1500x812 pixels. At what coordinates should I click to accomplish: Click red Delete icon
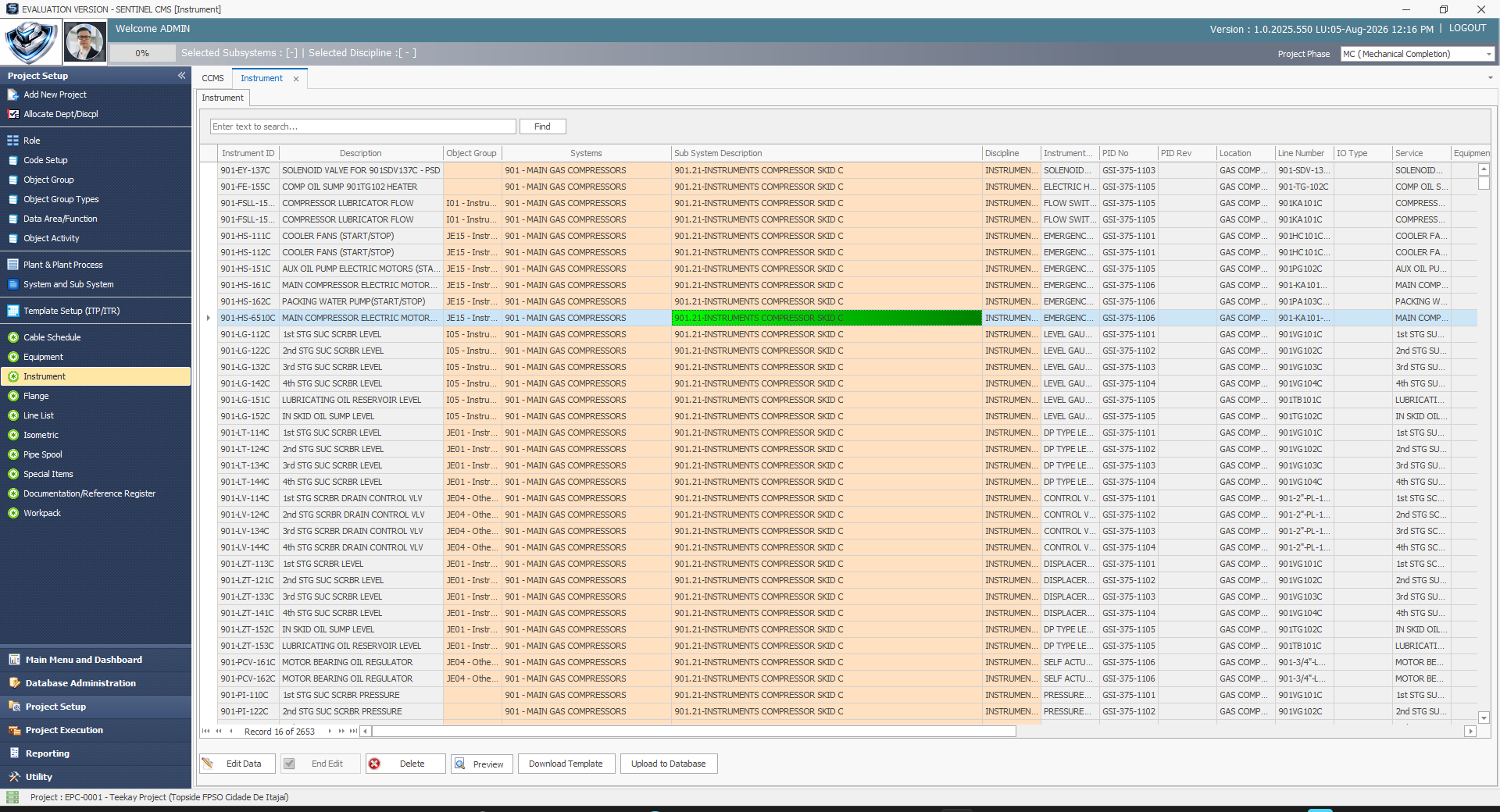click(x=375, y=764)
